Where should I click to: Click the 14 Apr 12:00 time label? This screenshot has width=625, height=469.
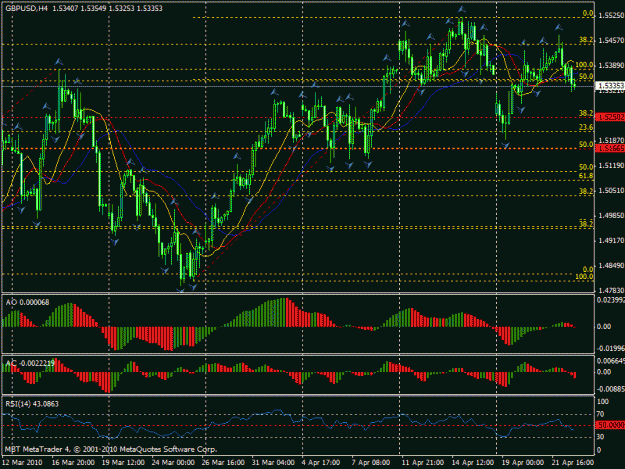pyautogui.click(x=473, y=463)
